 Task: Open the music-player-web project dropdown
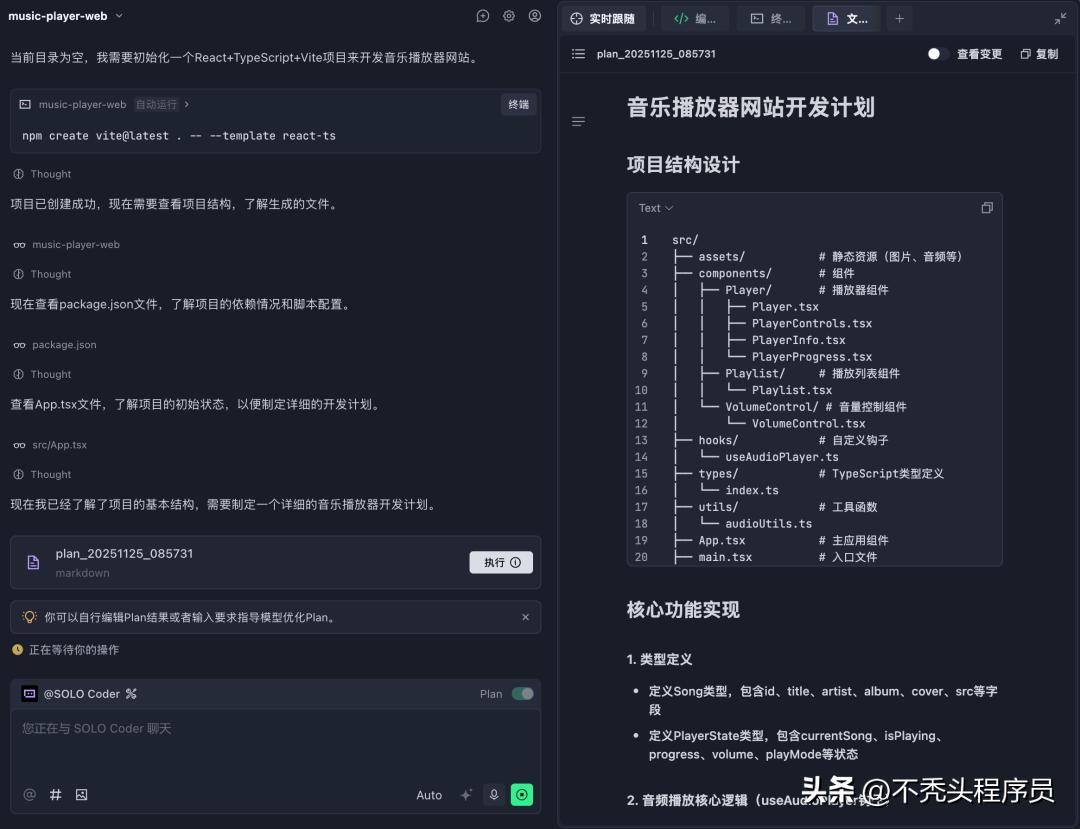67,16
